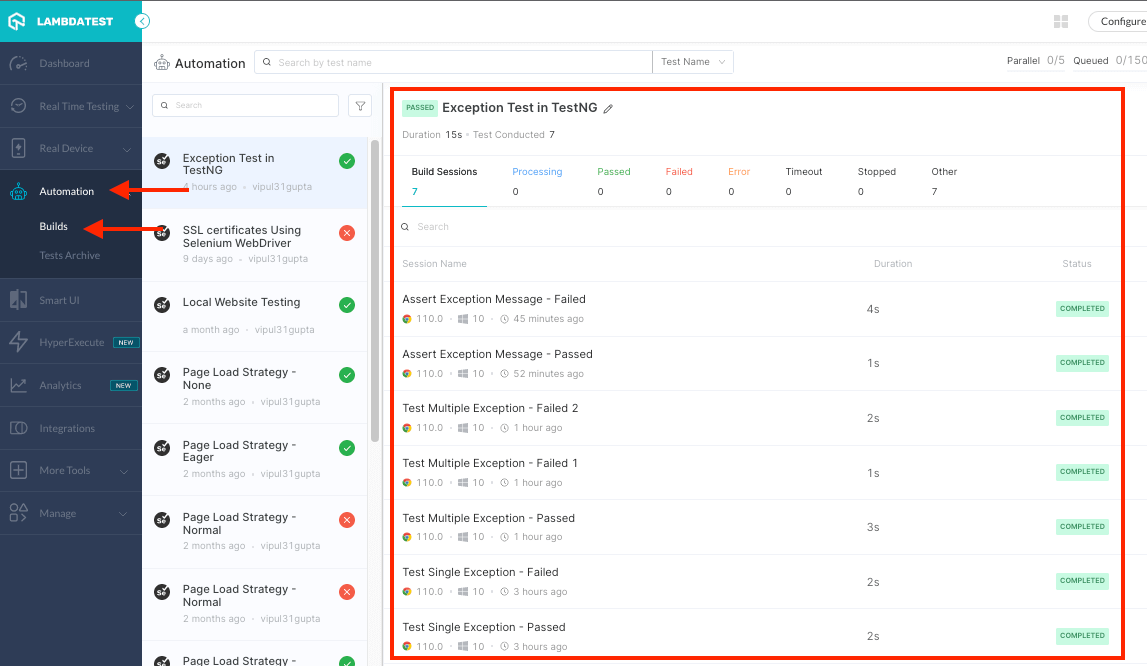Image resolution: width=1147 pixels, height=666 pixels.
Task: Click the LambdaTest logo icon
Action: 17,21
